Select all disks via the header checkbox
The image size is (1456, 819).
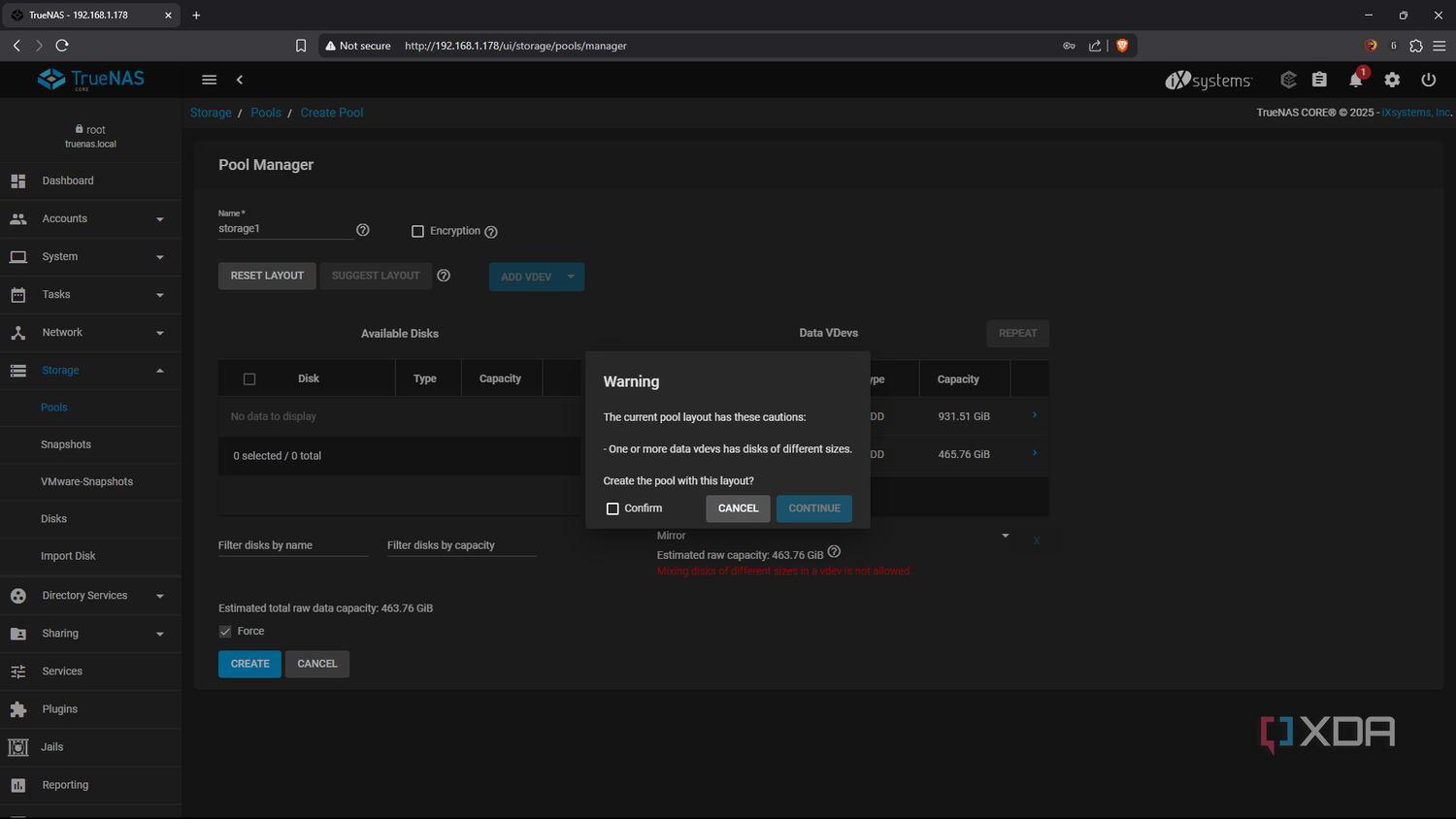[249, 379]
